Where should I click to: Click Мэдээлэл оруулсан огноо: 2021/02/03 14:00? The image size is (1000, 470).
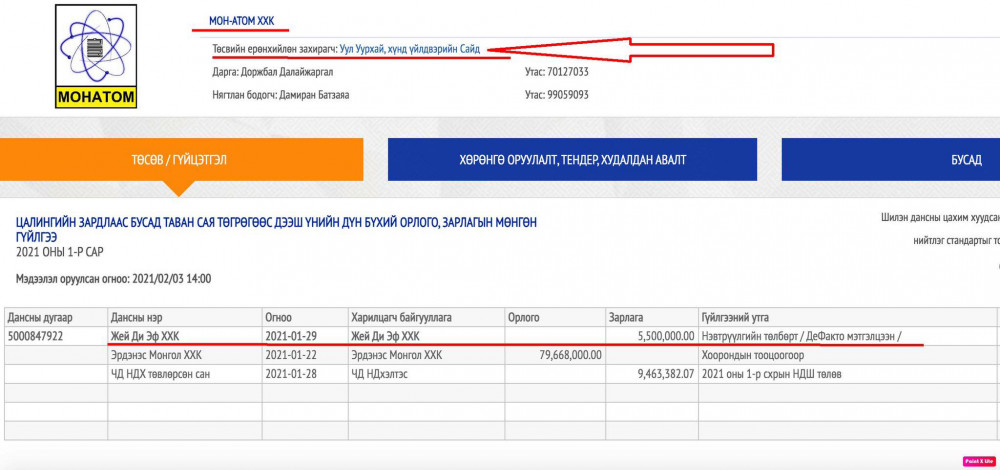114,279
